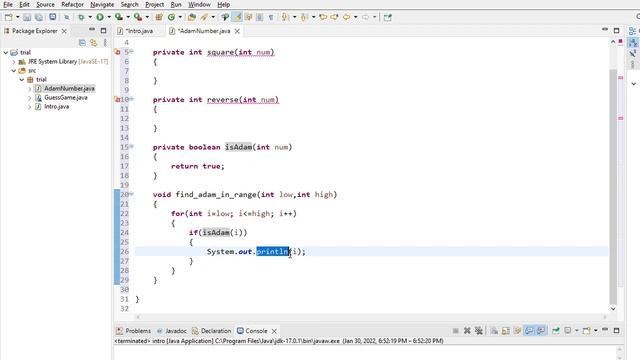Open the Source menu
This screenshot has width=640, height=360.
point(45,4)
